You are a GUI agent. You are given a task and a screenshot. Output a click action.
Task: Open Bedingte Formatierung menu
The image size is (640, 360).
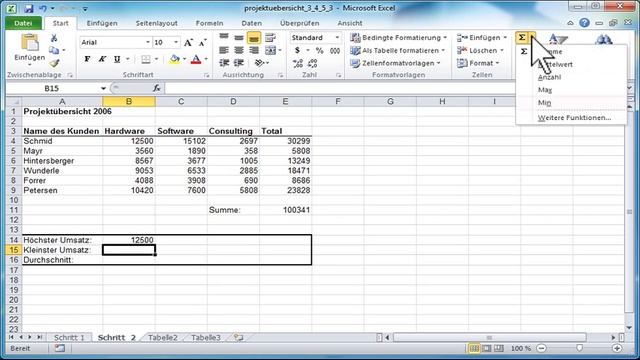[x=398, y=38]
